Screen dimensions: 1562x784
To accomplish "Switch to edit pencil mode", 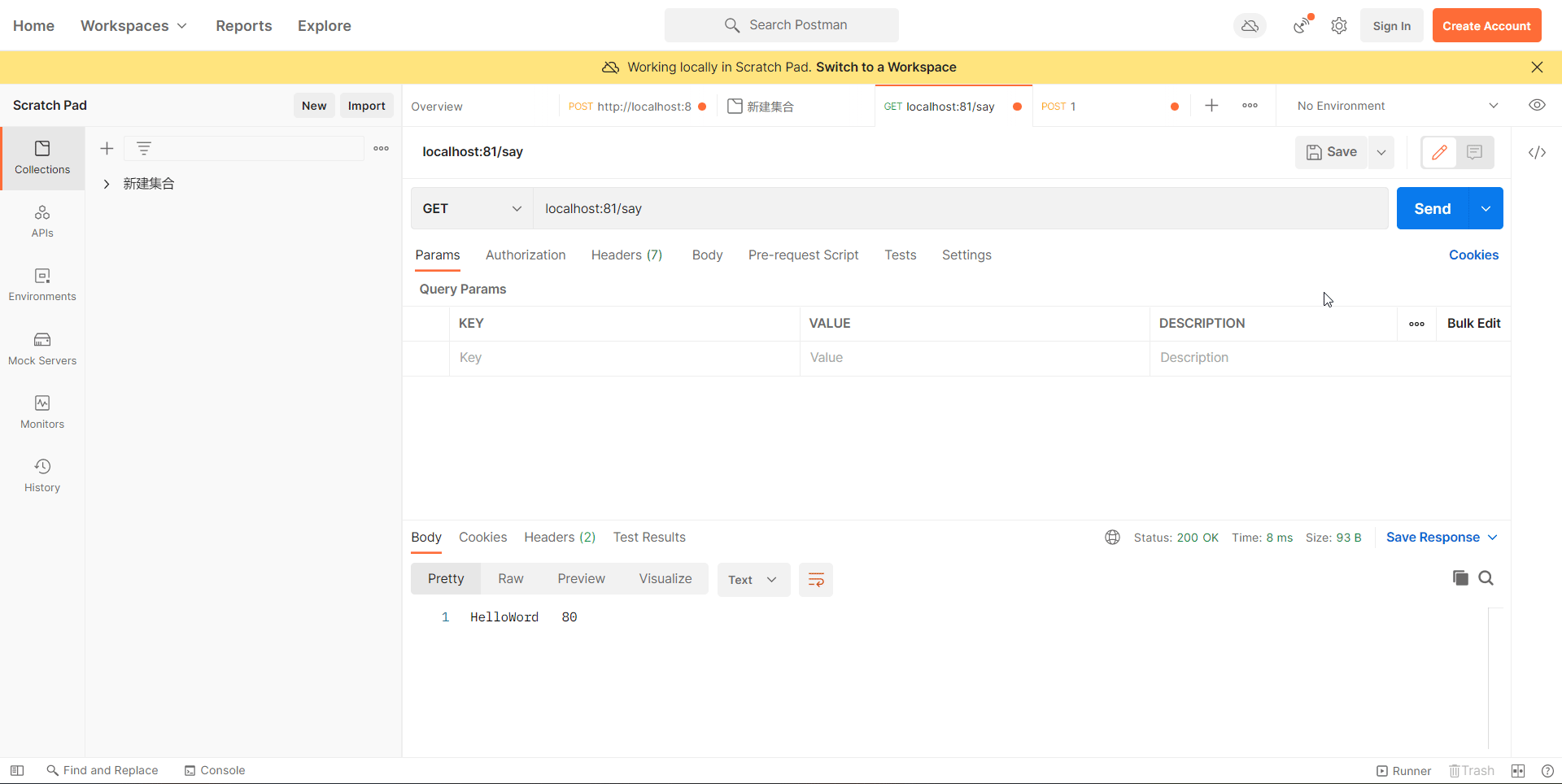I will pyautogui.click(x=1439, y=152).
